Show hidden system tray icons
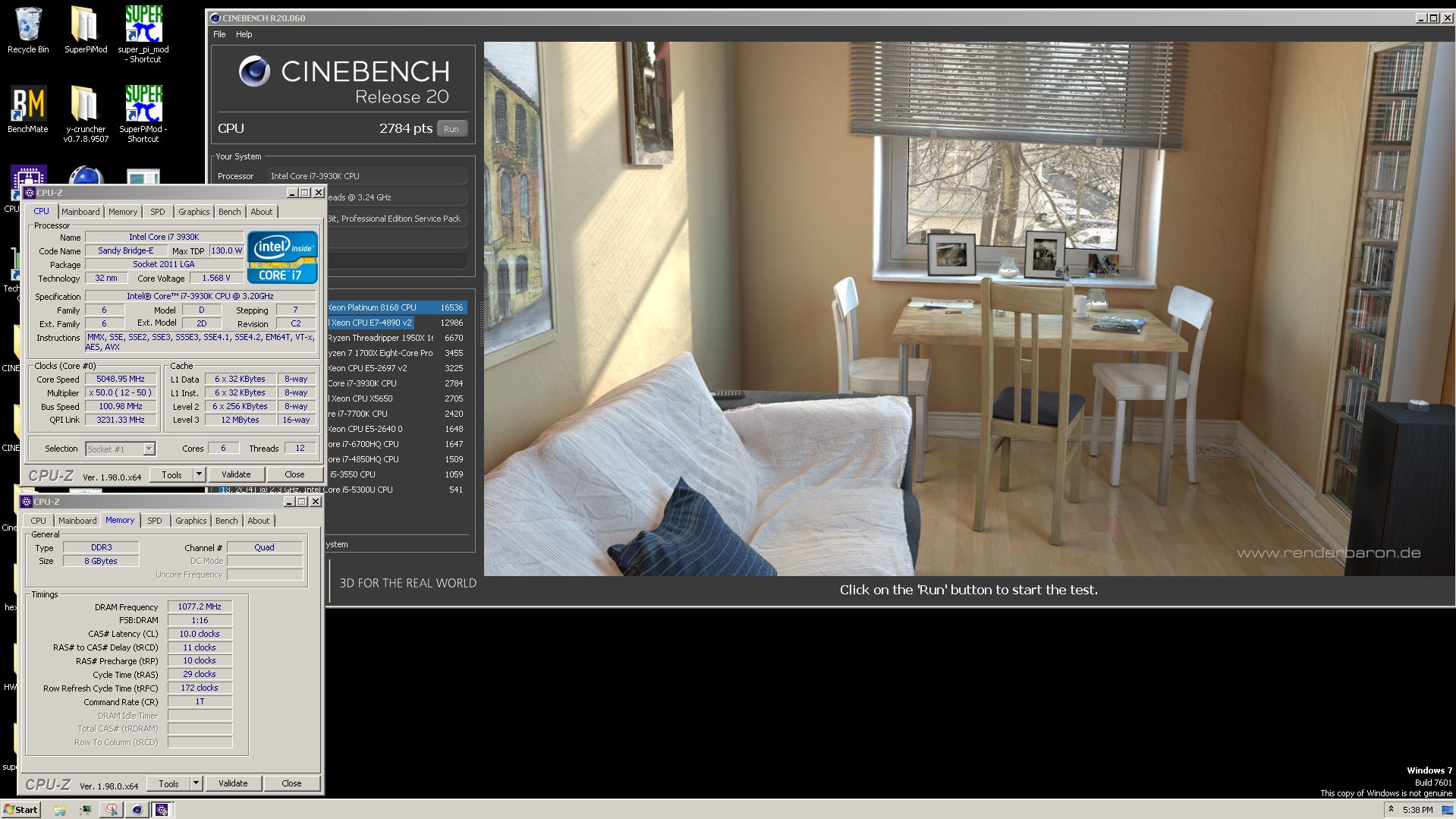This screenshot has height=819, width=1456. coord(1391,810)
